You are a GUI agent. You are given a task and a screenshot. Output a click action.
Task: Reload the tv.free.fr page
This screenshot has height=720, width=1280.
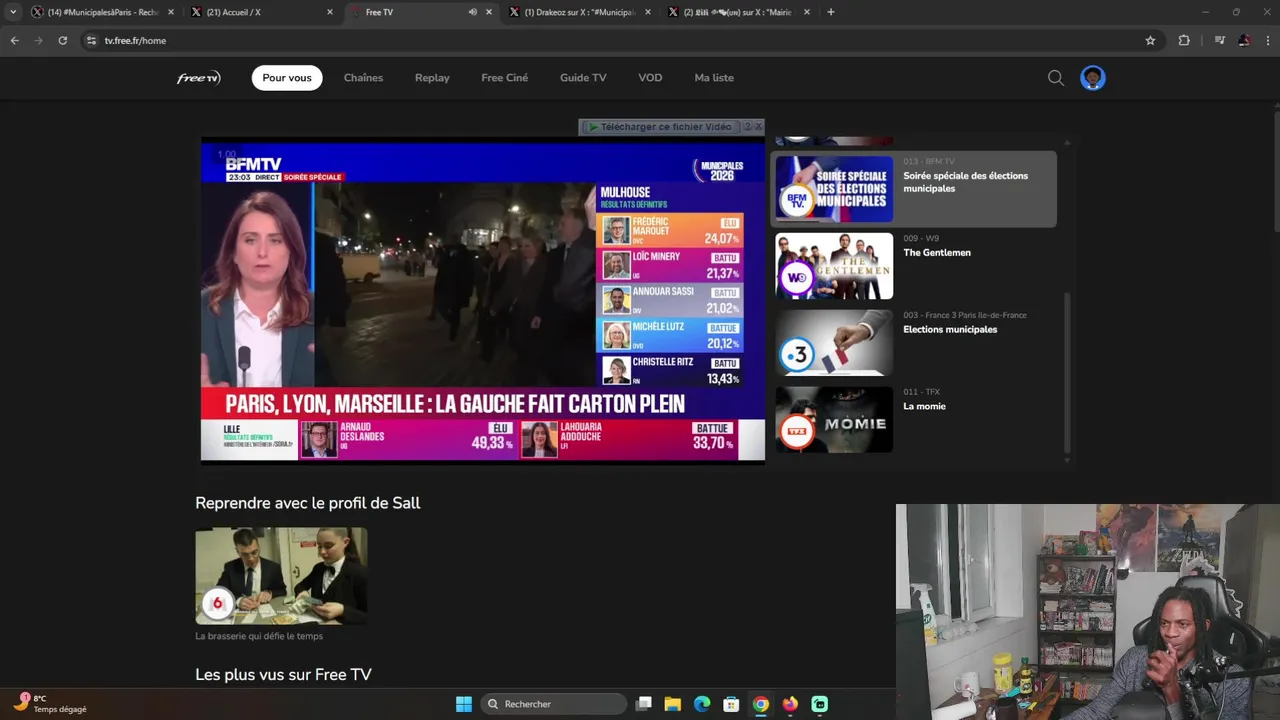click(x=62, y=40)
